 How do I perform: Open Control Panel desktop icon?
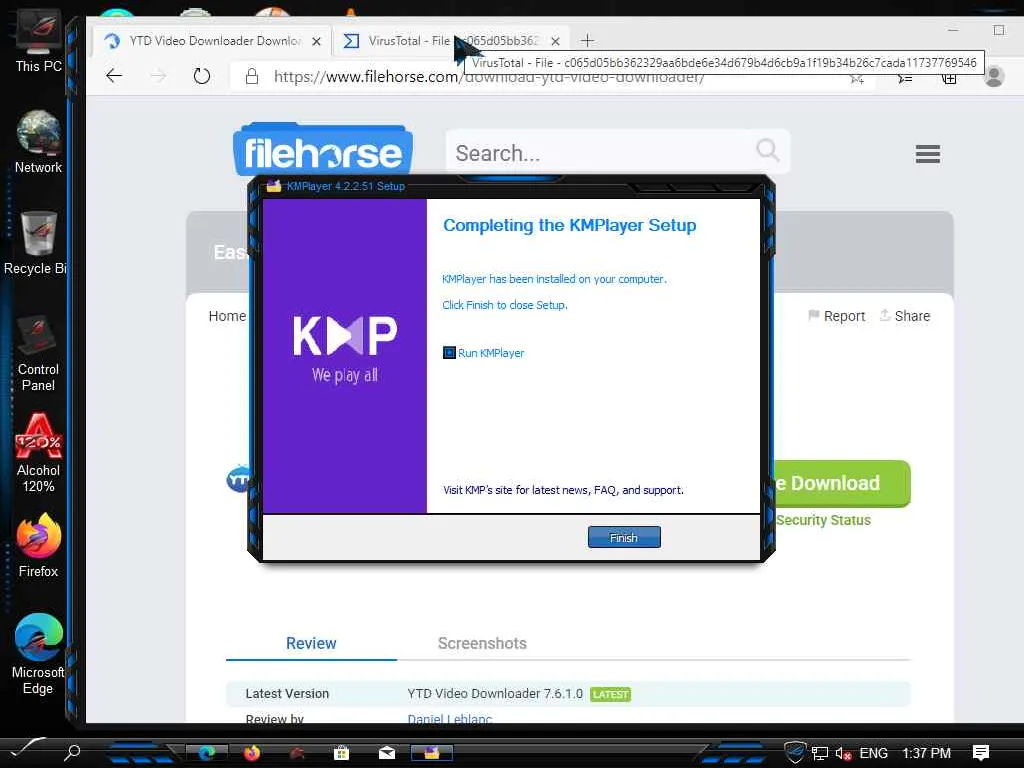tap(38, 353)
